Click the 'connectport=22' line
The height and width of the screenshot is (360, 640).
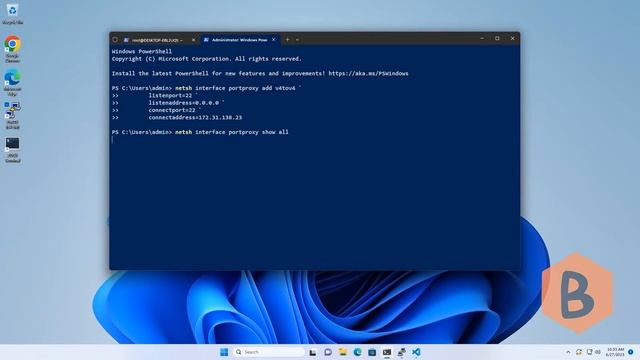click(174, 110)
